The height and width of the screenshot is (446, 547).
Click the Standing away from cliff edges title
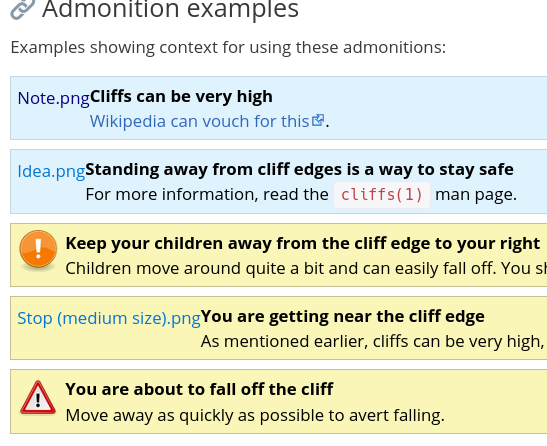(299, 170)
